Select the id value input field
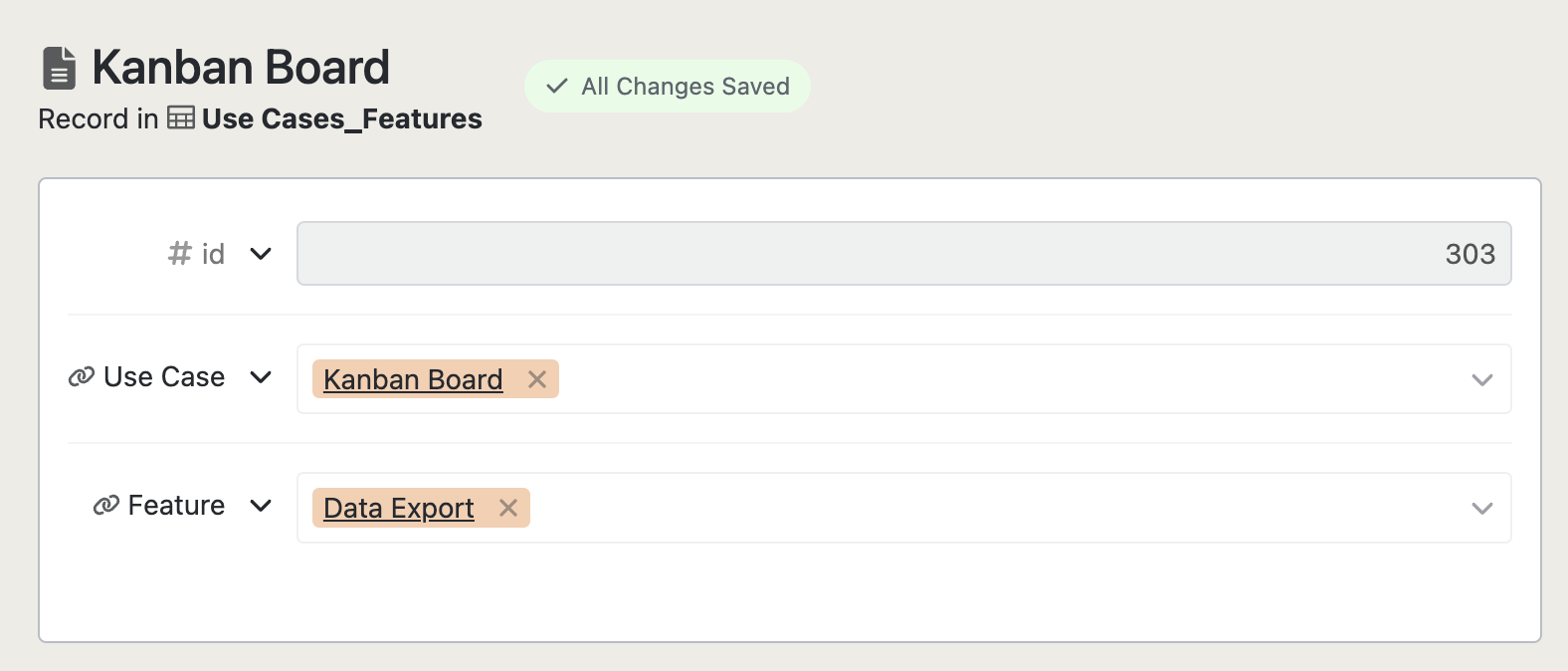 (895, 253)
